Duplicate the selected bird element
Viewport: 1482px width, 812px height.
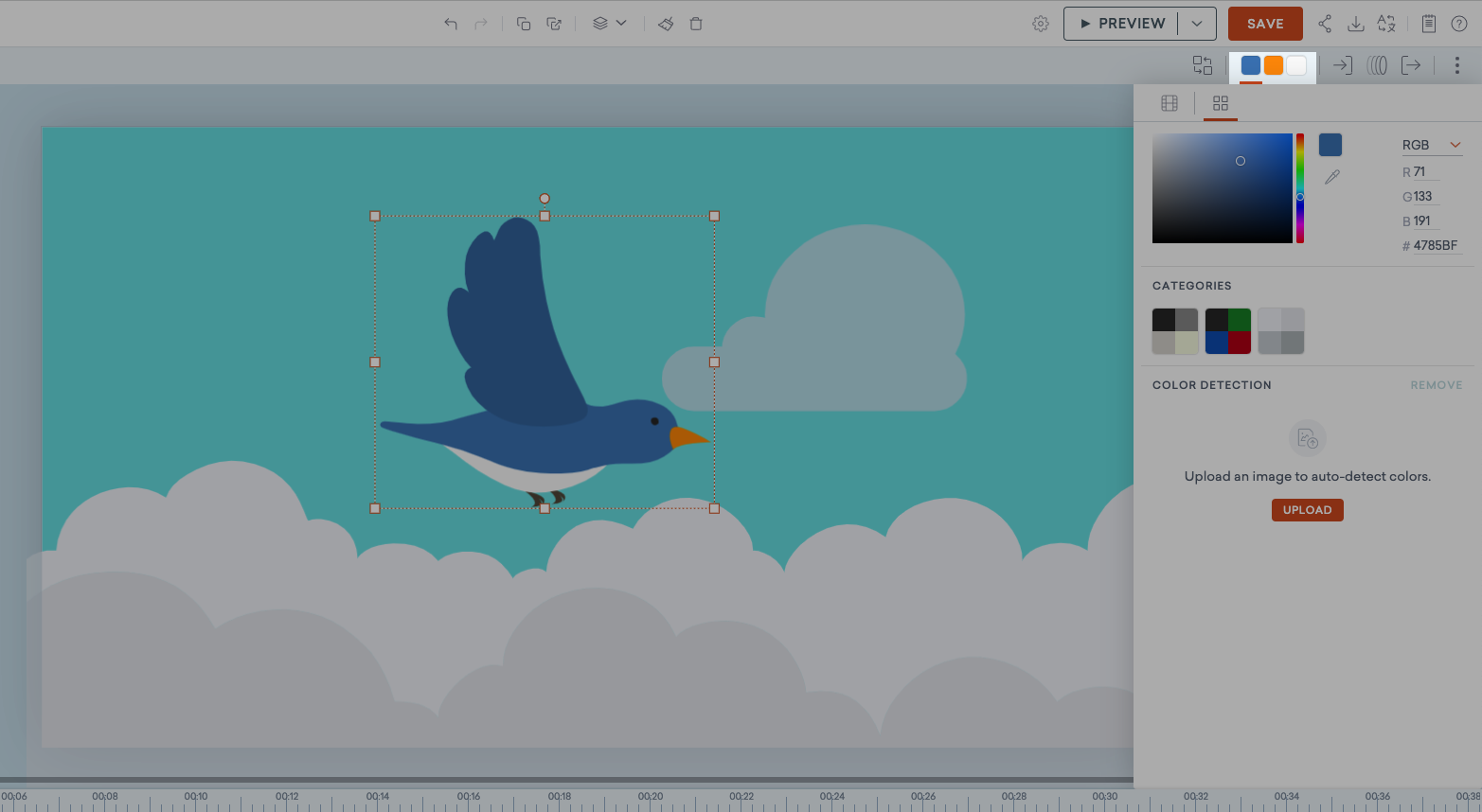tap(523, 23)
